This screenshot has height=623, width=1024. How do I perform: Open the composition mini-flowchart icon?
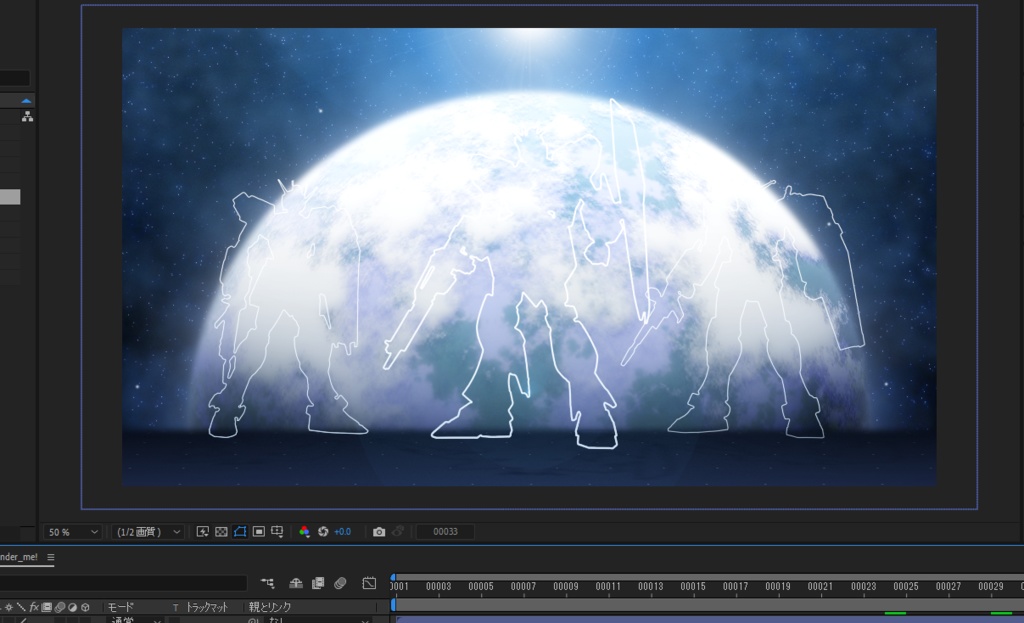coord(268,583)
